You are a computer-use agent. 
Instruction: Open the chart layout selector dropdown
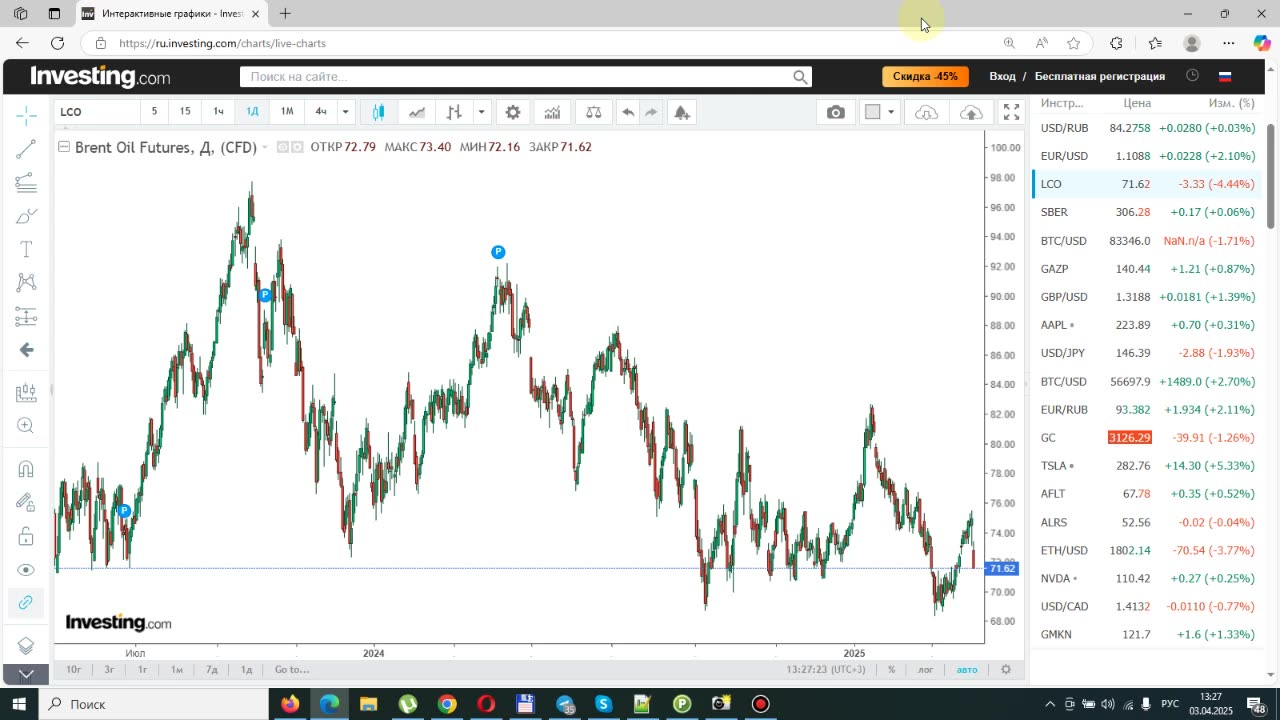tap(880, 112)
